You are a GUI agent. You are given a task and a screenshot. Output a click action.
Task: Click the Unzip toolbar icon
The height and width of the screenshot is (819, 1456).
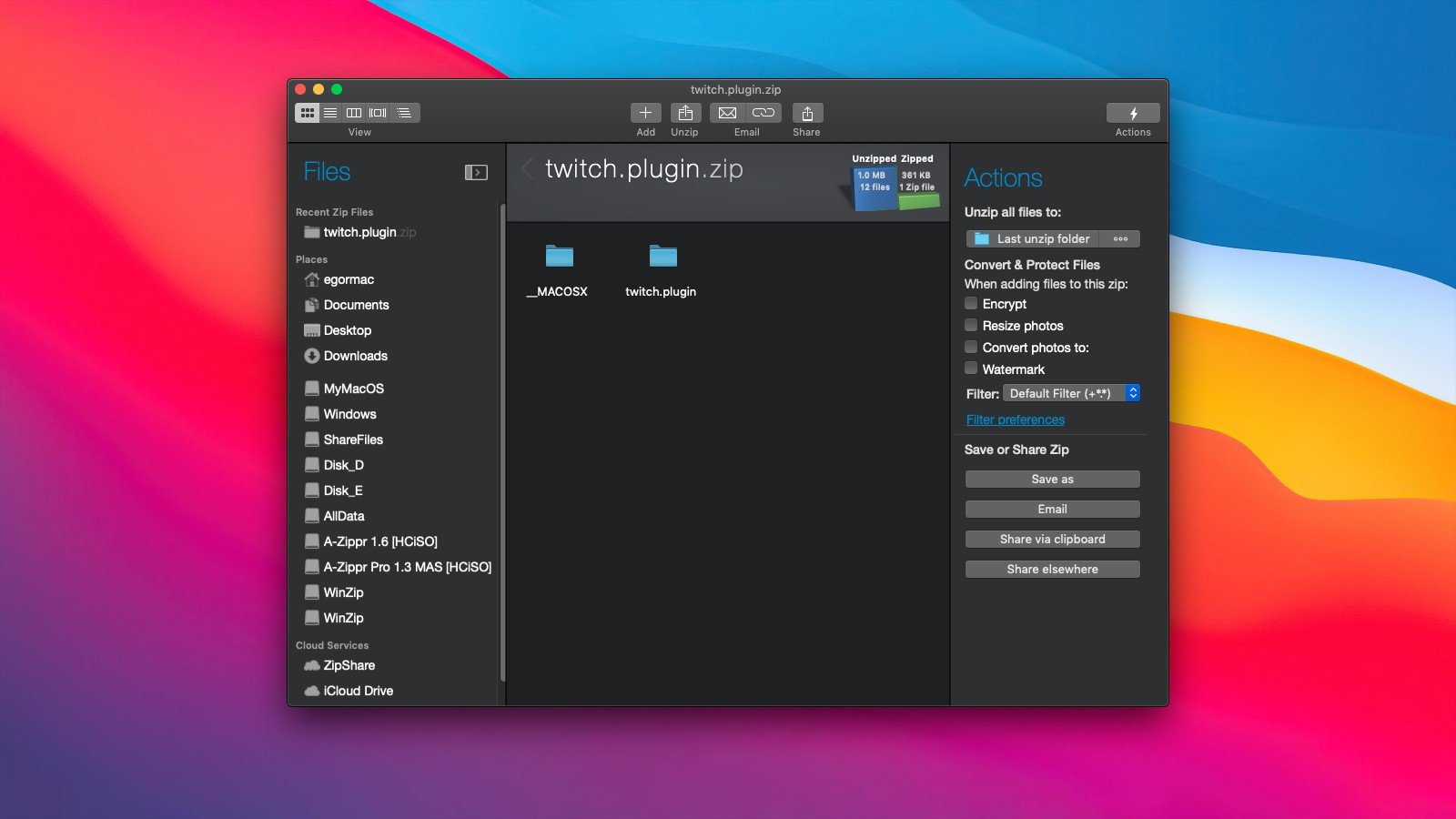coord(685,113)
